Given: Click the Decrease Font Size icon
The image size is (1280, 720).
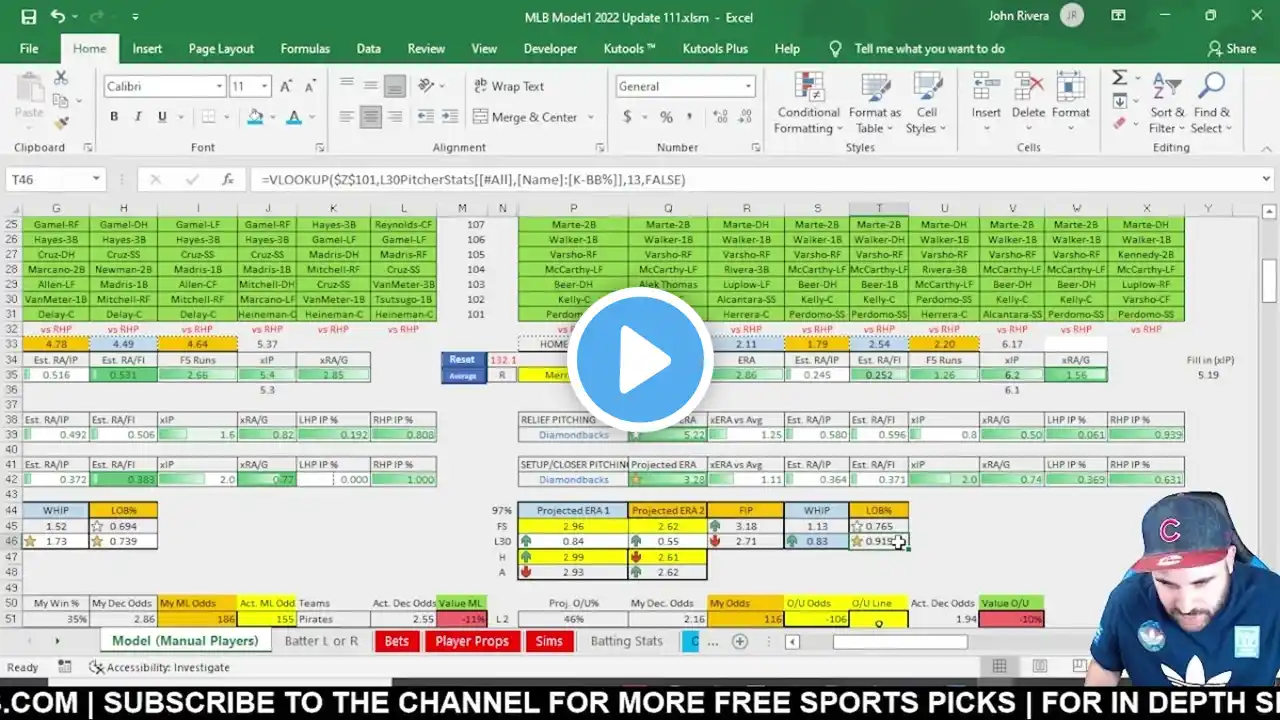Looking at the screenshot, I should (x=311, y=87).
